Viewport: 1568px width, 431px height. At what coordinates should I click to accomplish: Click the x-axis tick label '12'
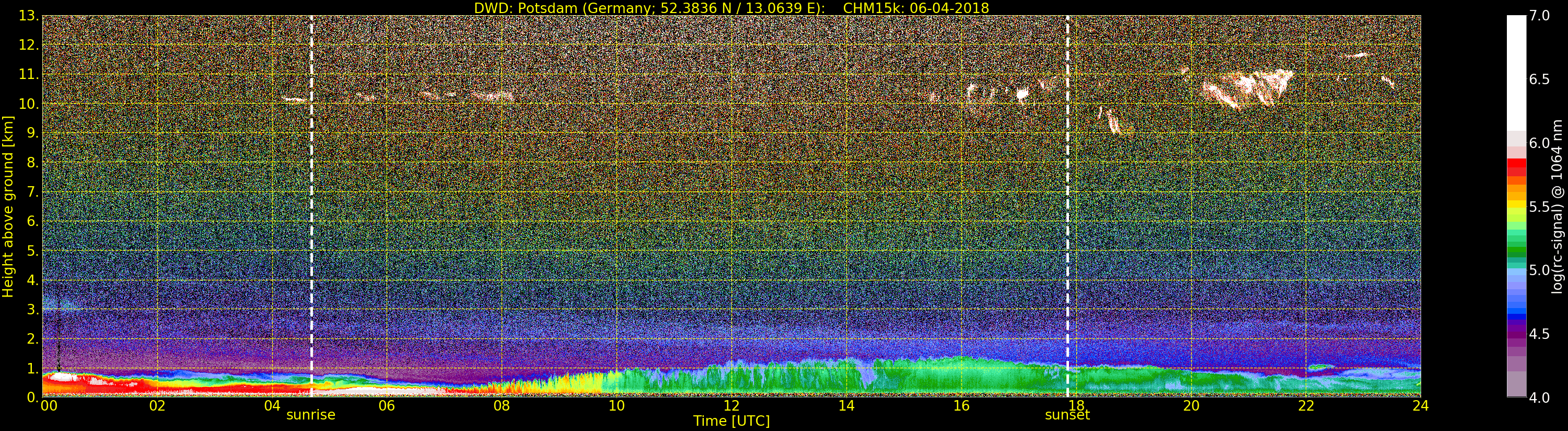[731, 406]
